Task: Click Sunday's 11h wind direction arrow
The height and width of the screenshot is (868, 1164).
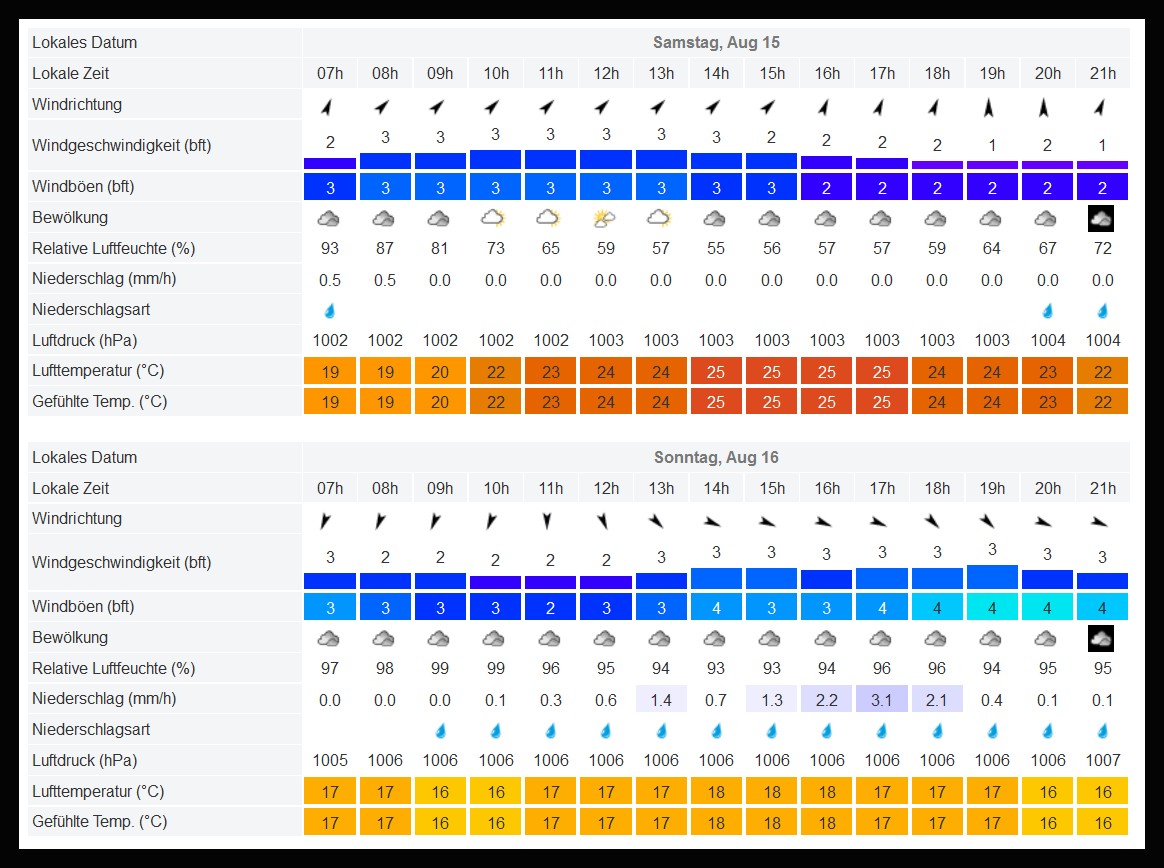Action: (x=550, y=521)
